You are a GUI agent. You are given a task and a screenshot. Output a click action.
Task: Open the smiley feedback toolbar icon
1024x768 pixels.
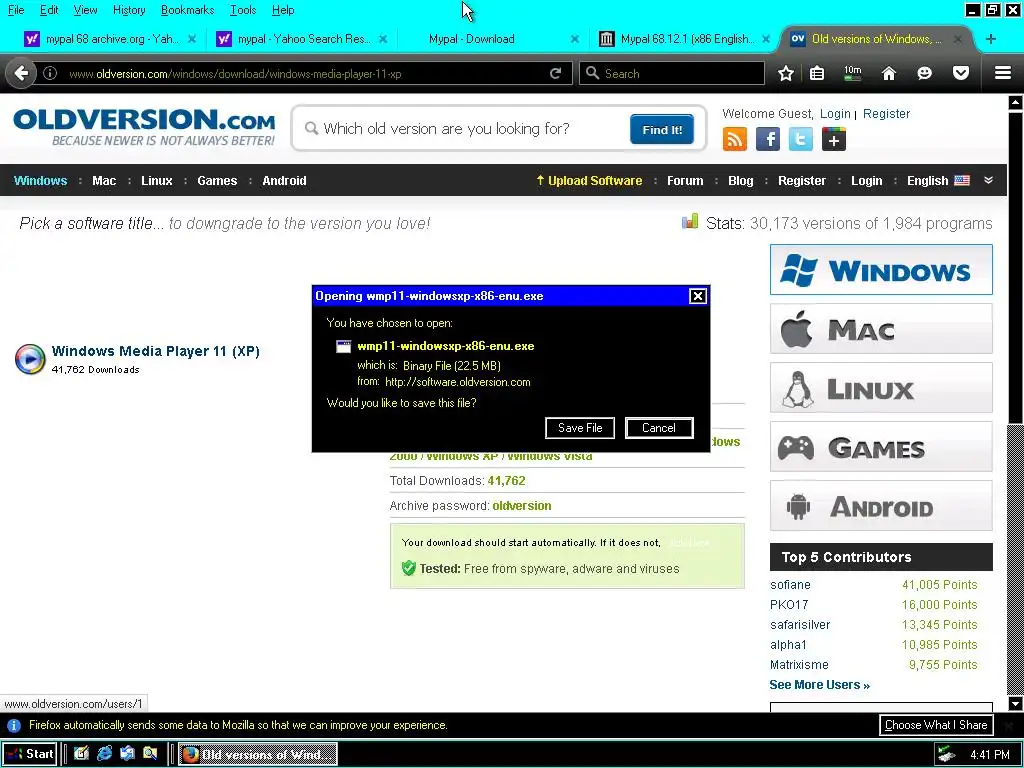(x=924, y=73)
